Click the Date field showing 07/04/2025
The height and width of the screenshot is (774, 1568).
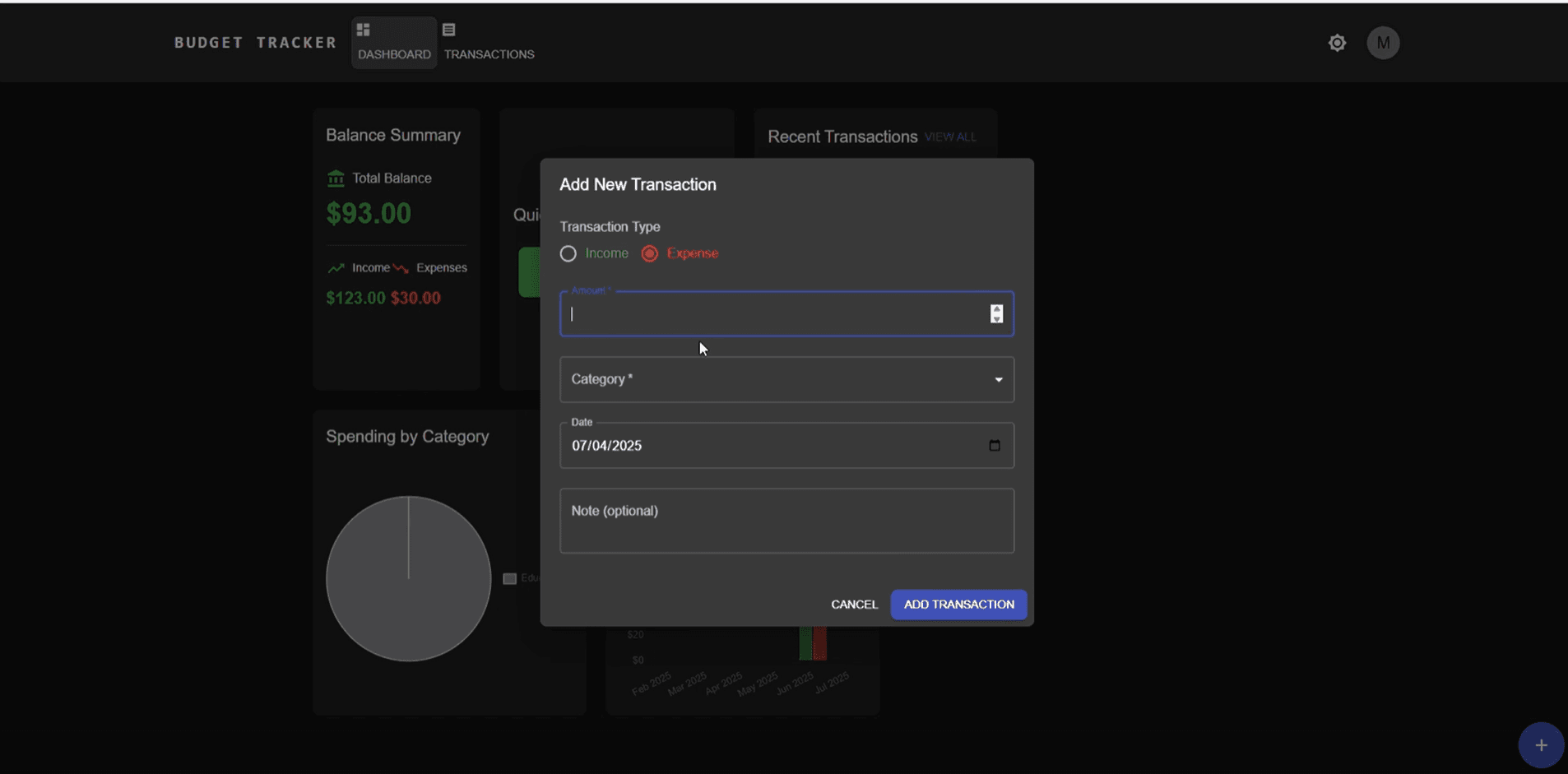click(786, 445)
